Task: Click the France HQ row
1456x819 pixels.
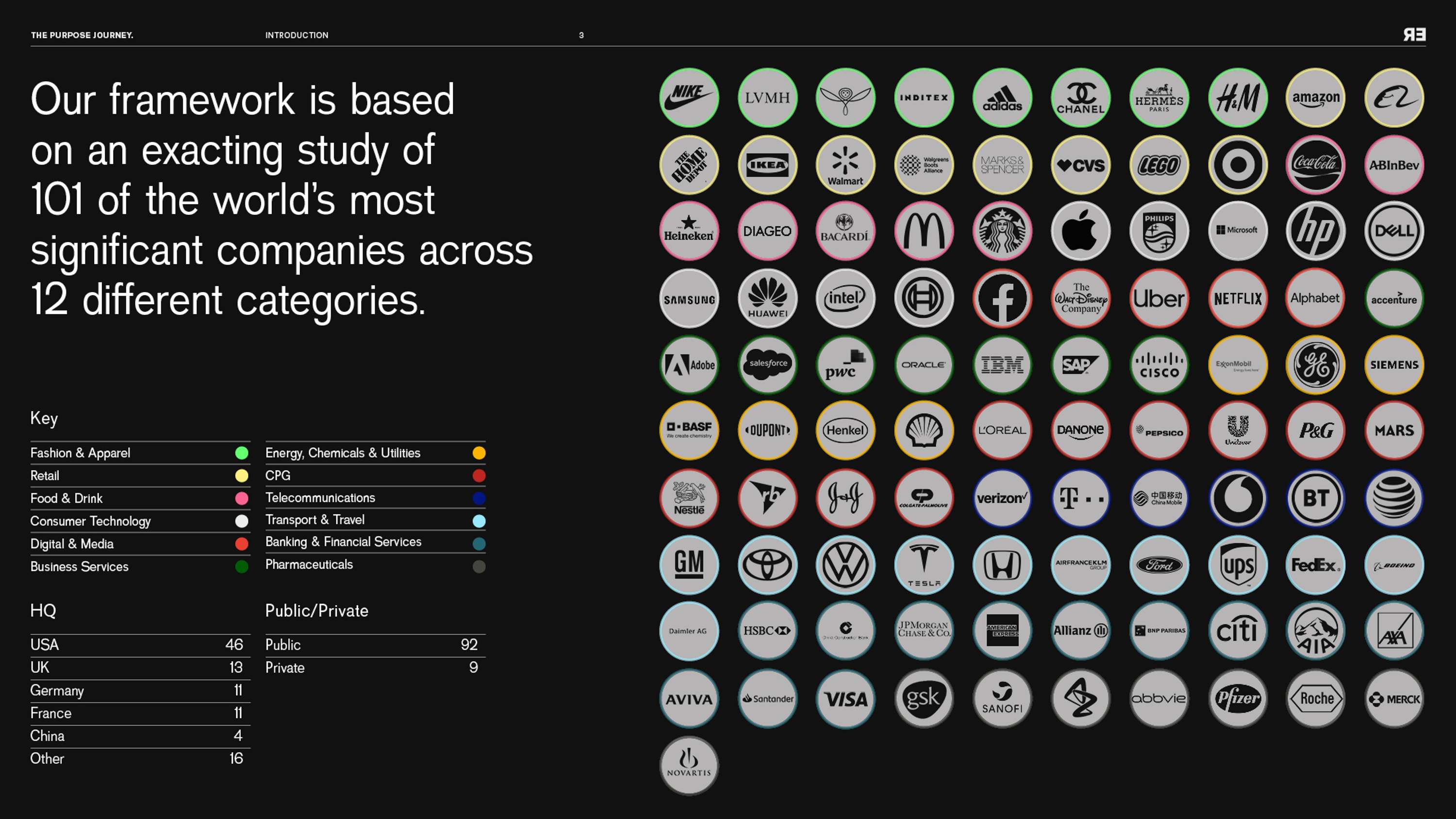Action: point(140,713)
